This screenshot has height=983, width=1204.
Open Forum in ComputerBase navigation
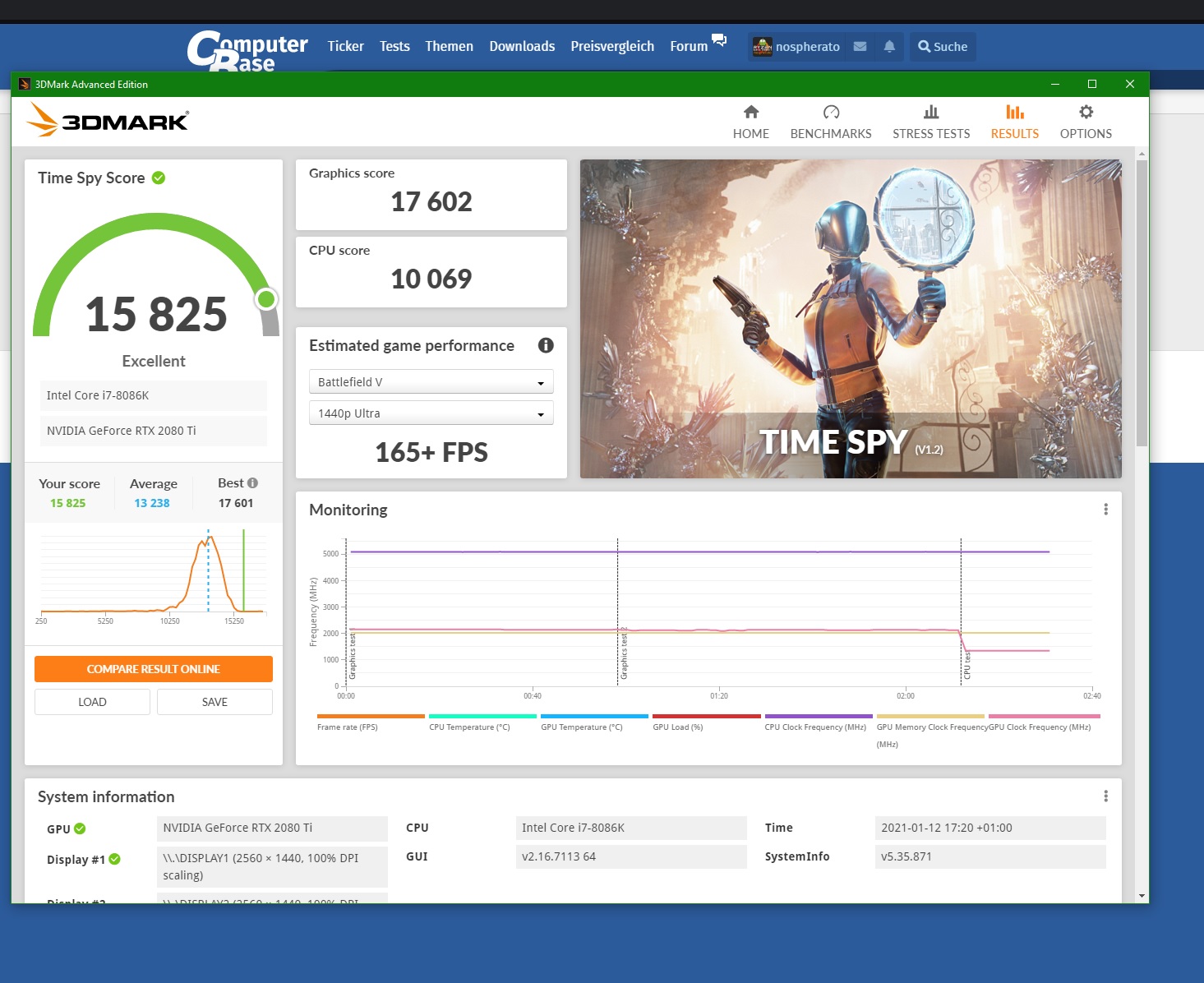coord(689,47)
